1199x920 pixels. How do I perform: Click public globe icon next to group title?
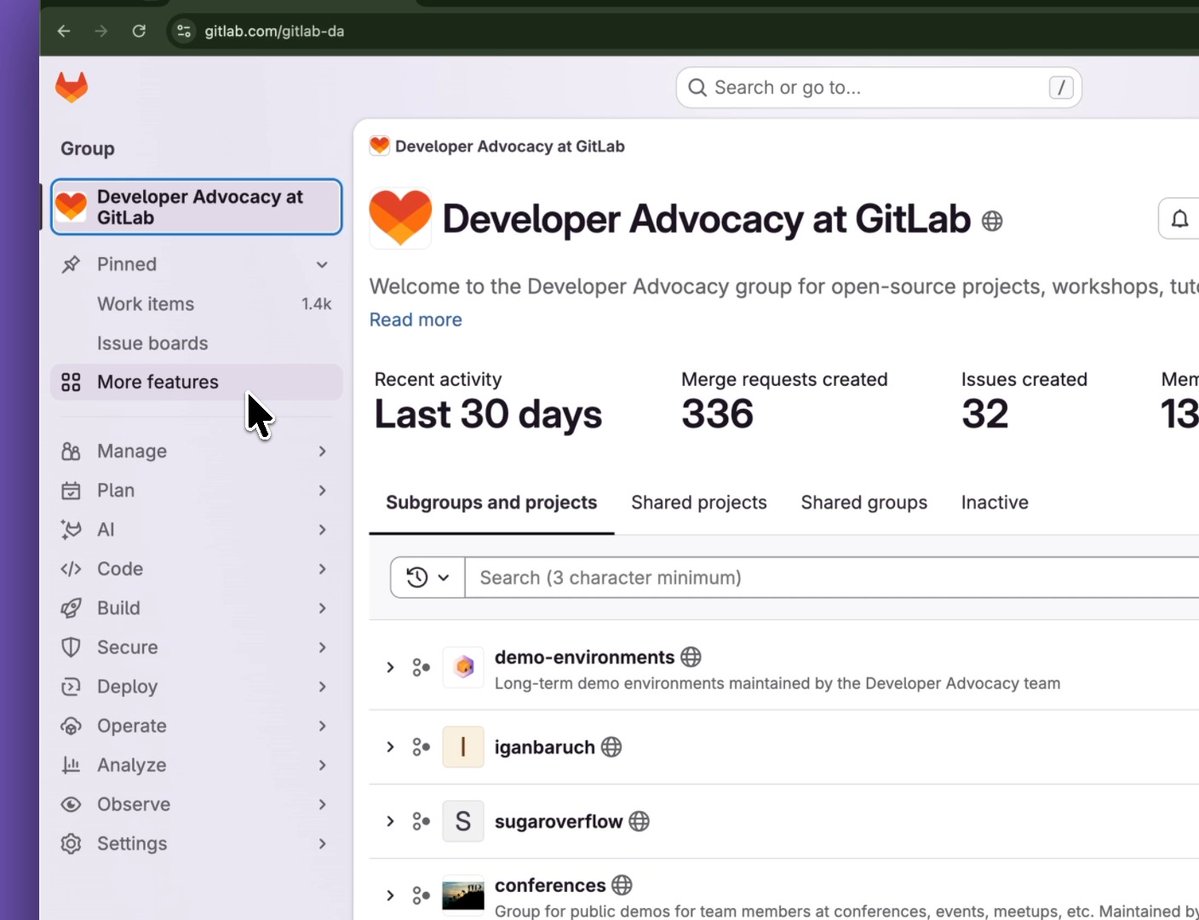(x=992, y=221)
